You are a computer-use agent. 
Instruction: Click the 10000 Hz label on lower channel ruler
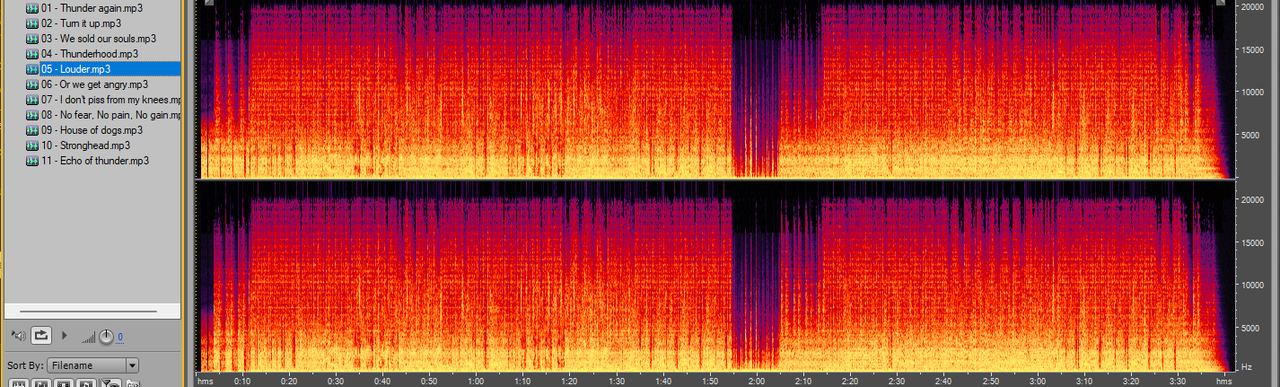pyautogui.click(x=1254, y=285)
